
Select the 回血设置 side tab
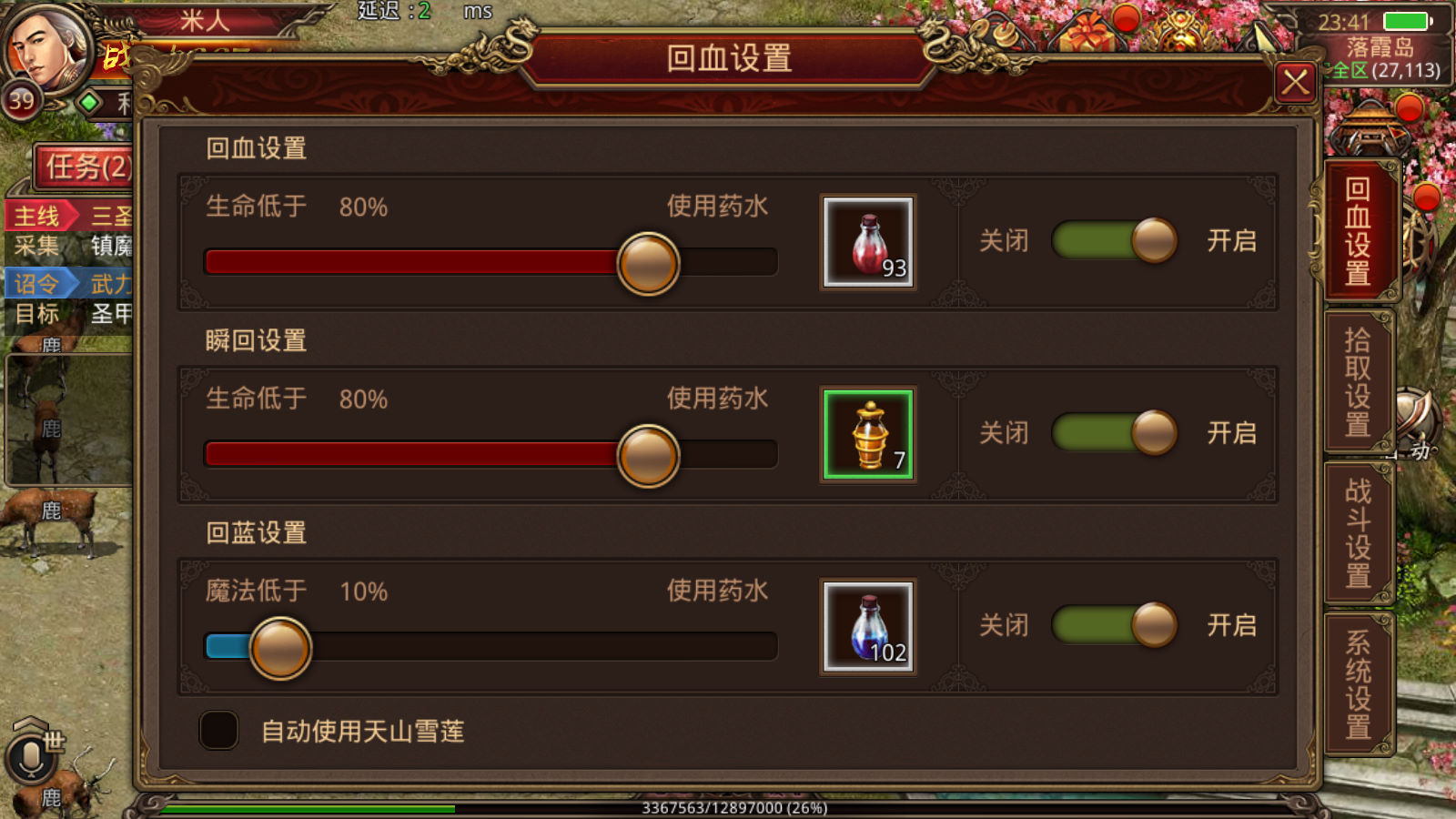coord(1359,230)
